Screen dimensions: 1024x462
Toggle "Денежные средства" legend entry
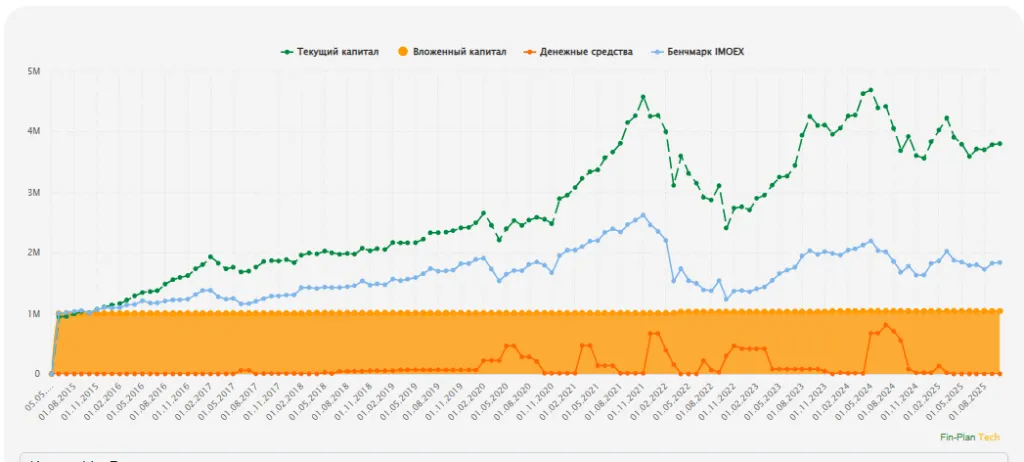pos(585,52)
